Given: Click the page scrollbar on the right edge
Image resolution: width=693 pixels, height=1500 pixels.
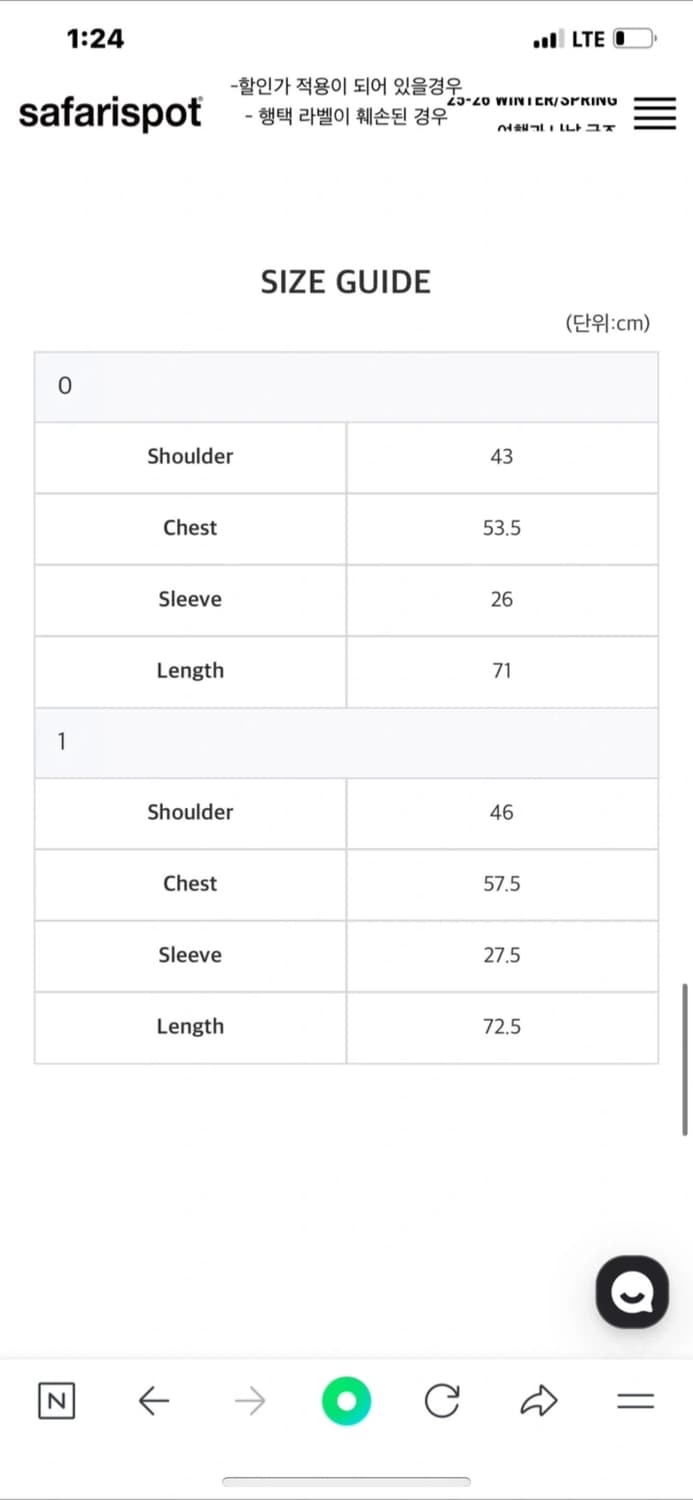Looking at the screenshot, I should coord(685,1058).
